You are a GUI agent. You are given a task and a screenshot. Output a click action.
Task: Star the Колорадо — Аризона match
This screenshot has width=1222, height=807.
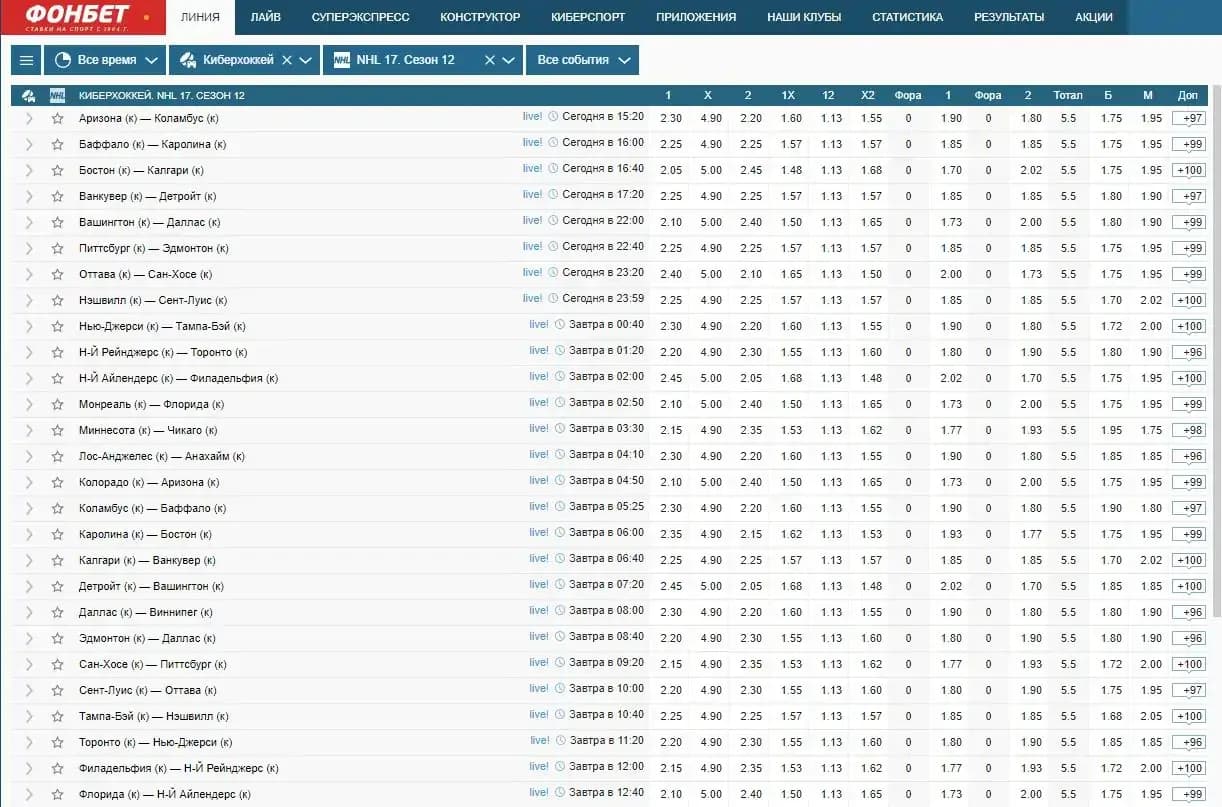pos(58,482)
